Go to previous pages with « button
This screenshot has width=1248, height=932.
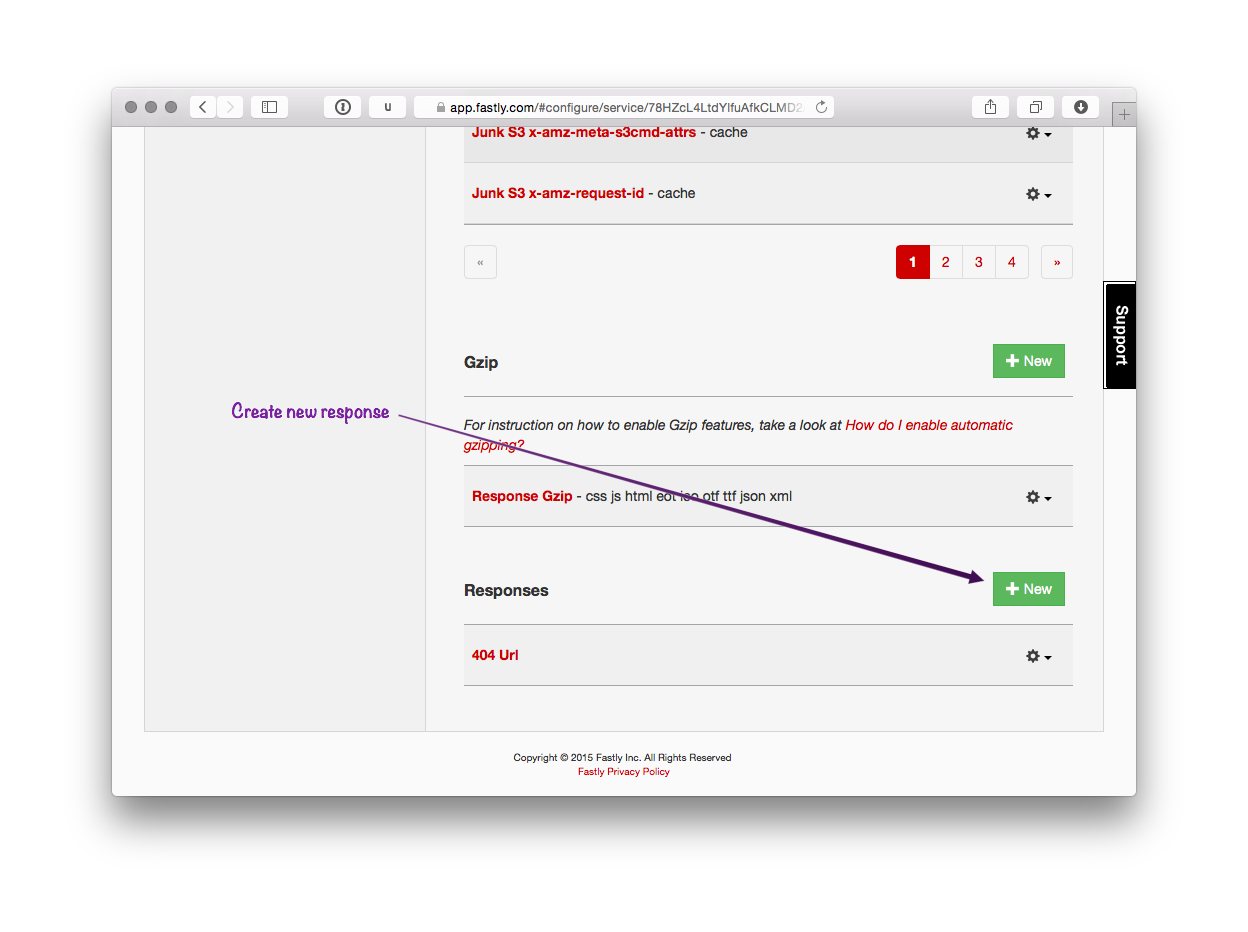480,262
